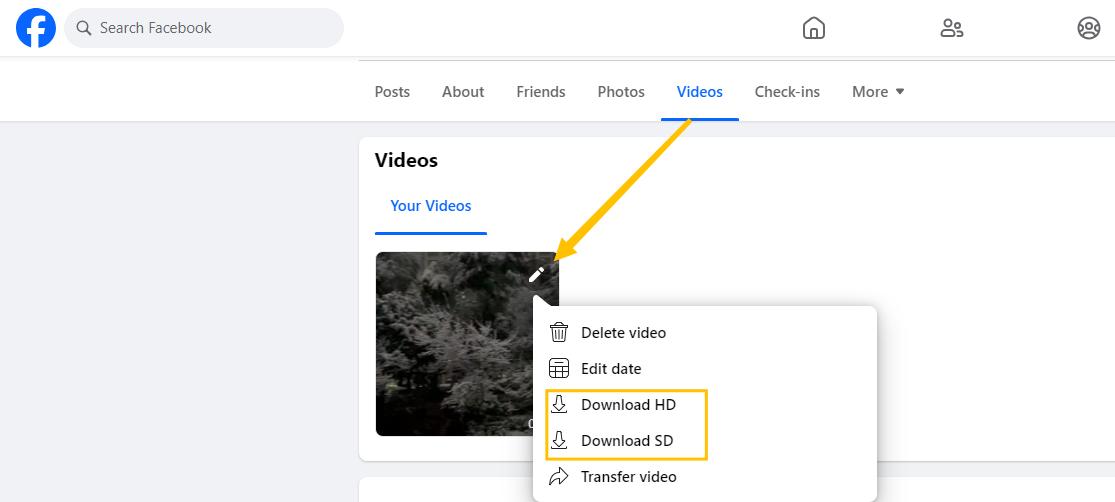Switch to the Posts tab
The height and width of the screenshot is (502, 1115).
(392, 92)
